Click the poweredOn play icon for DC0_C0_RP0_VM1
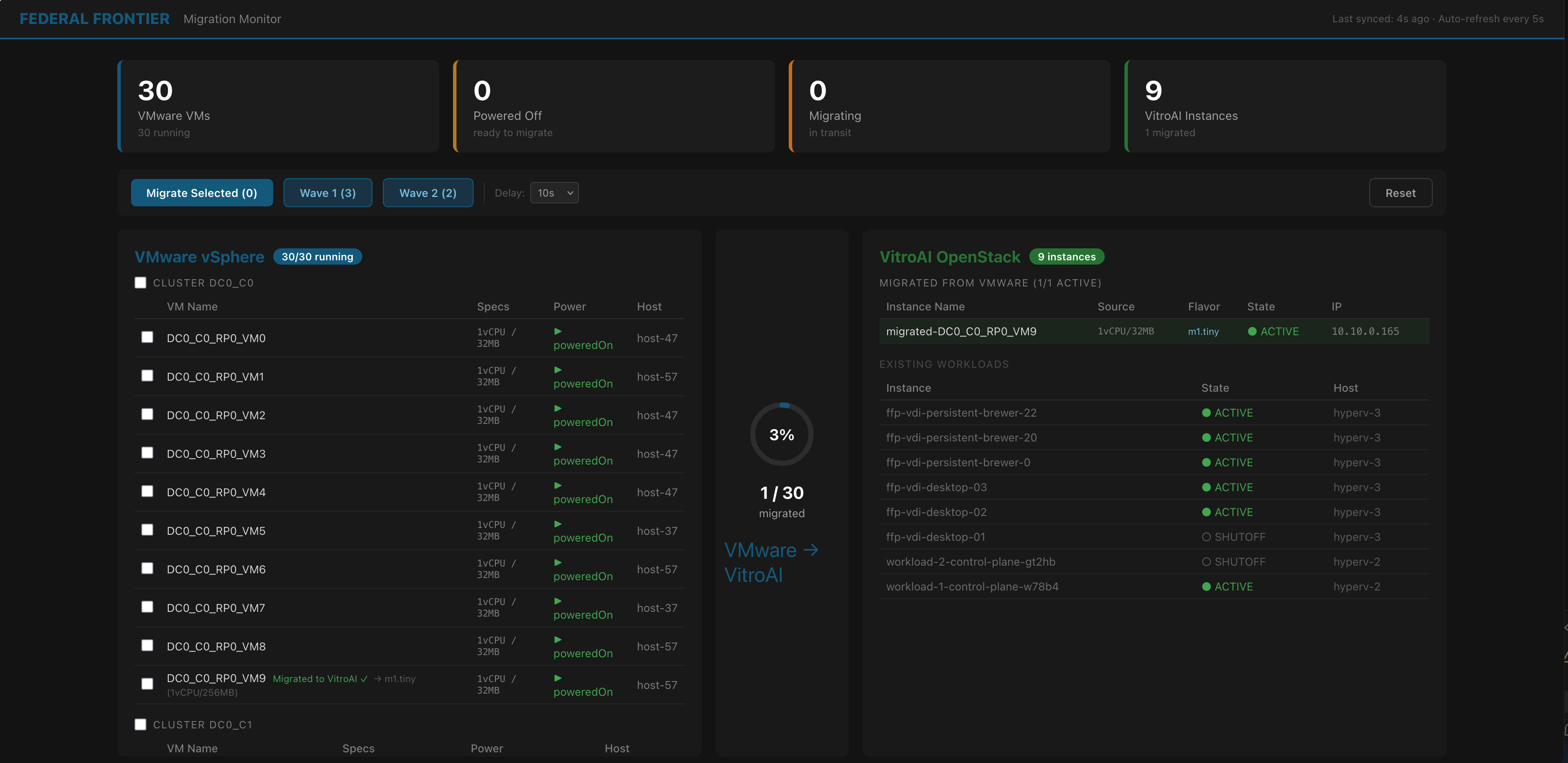The width and height of the screenshot is (1568, 763). [x=557, y=370]
